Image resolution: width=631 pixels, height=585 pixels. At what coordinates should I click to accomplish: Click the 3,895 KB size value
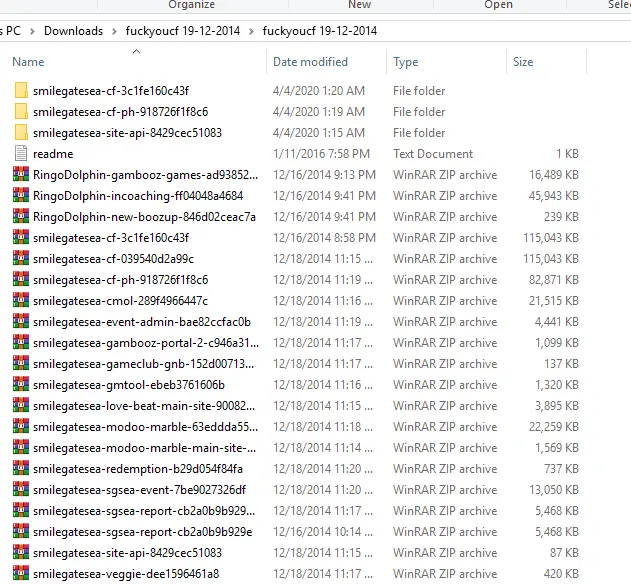point(557,406)
